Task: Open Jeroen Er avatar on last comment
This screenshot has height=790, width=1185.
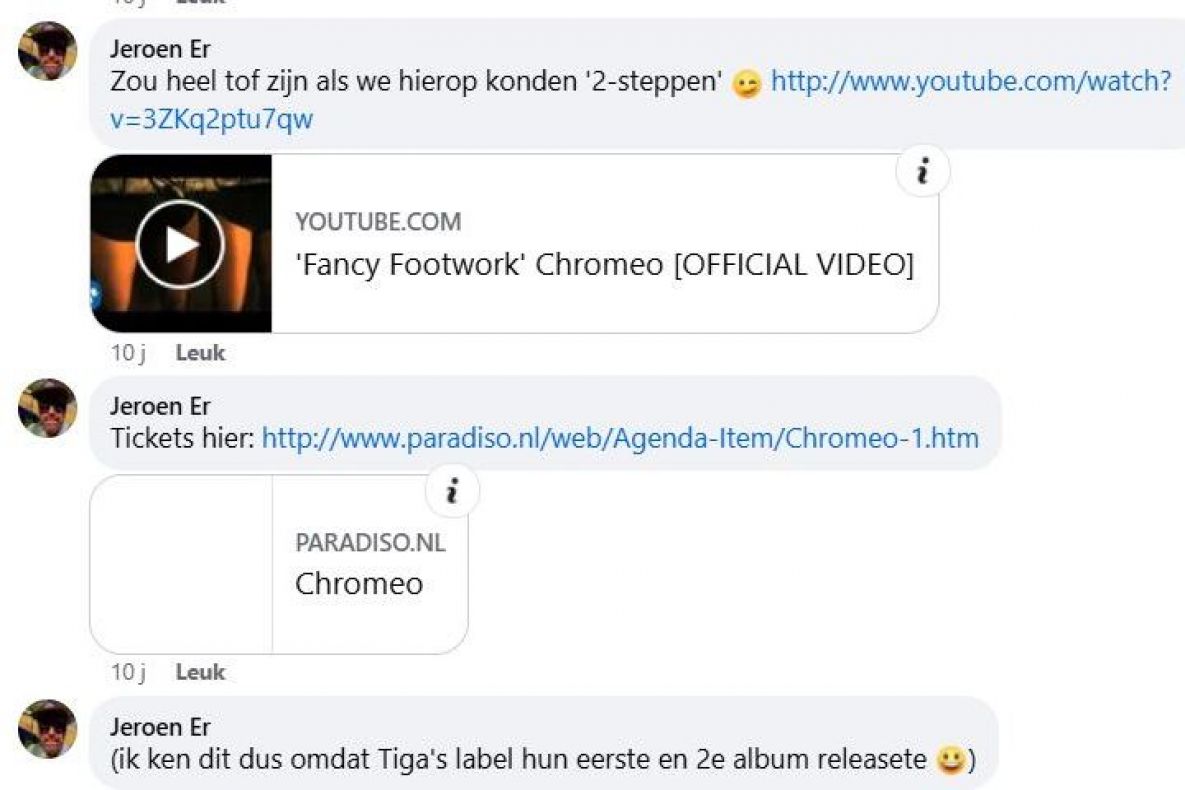Action: 48,729
